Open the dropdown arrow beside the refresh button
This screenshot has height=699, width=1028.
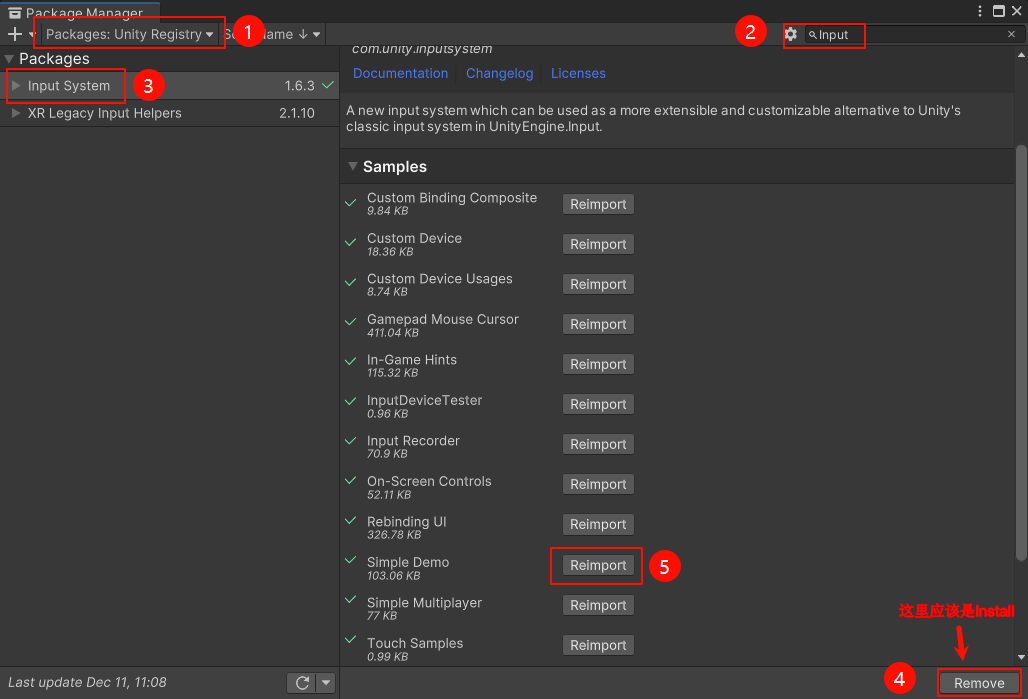326,683
